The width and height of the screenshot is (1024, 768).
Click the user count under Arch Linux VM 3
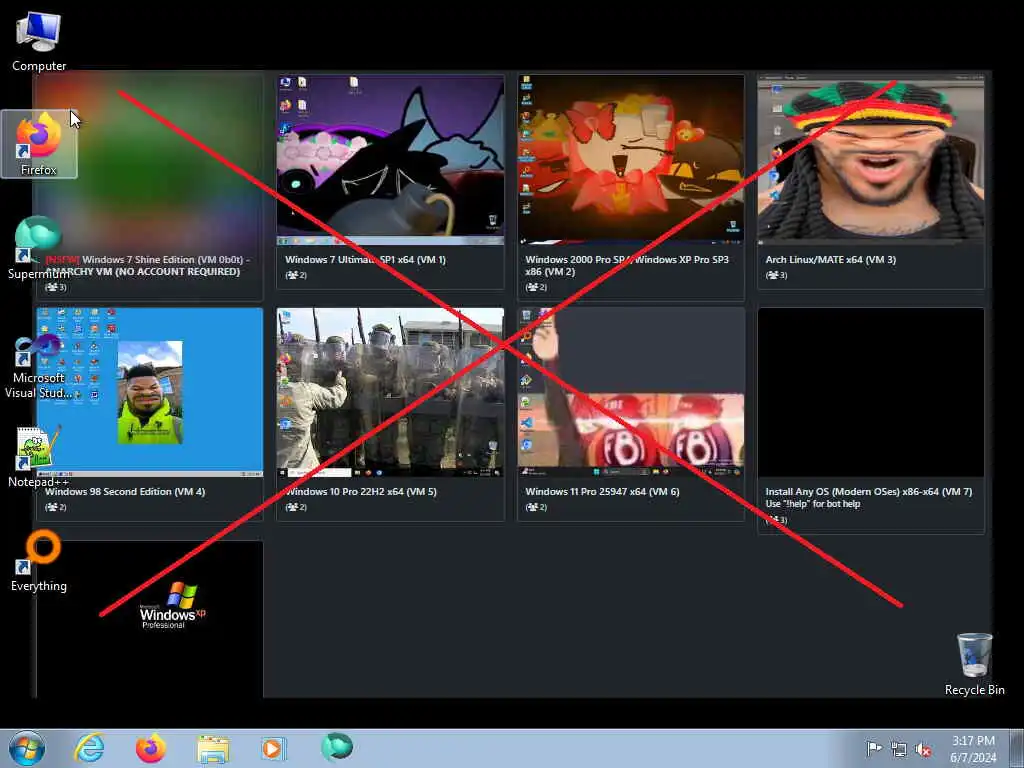(776, 275)
